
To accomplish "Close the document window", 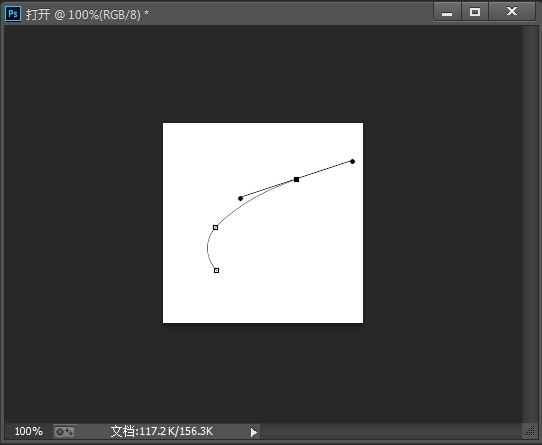I will point(512,12).
